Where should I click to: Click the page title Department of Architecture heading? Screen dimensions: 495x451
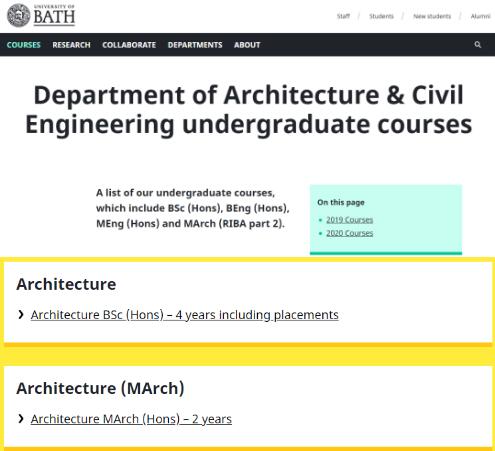pos(248,110)
